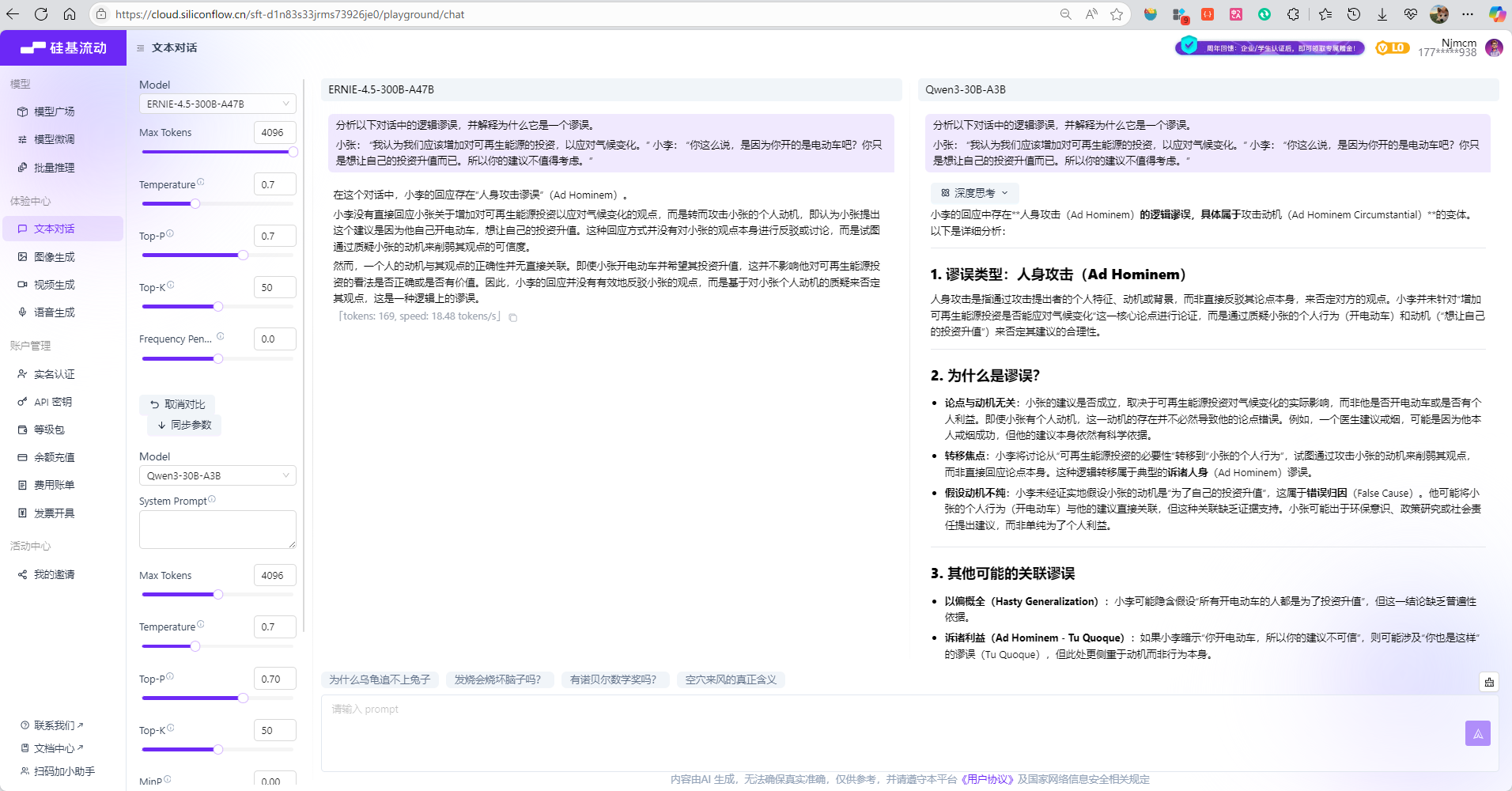Click System Prompt info icon
This screenshot has height=791, width=1512.
pyautogui.click(x=212, y=499)
